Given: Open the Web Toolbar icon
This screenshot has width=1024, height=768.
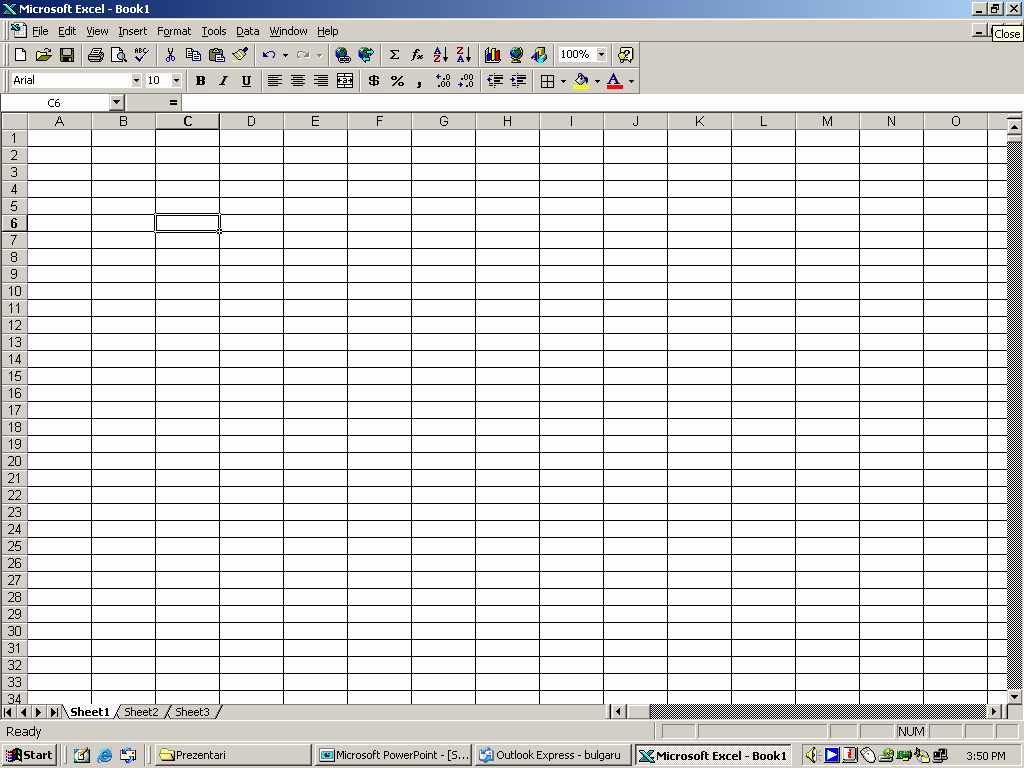Looking at the screenshot, I should click(x=366, y=55).
